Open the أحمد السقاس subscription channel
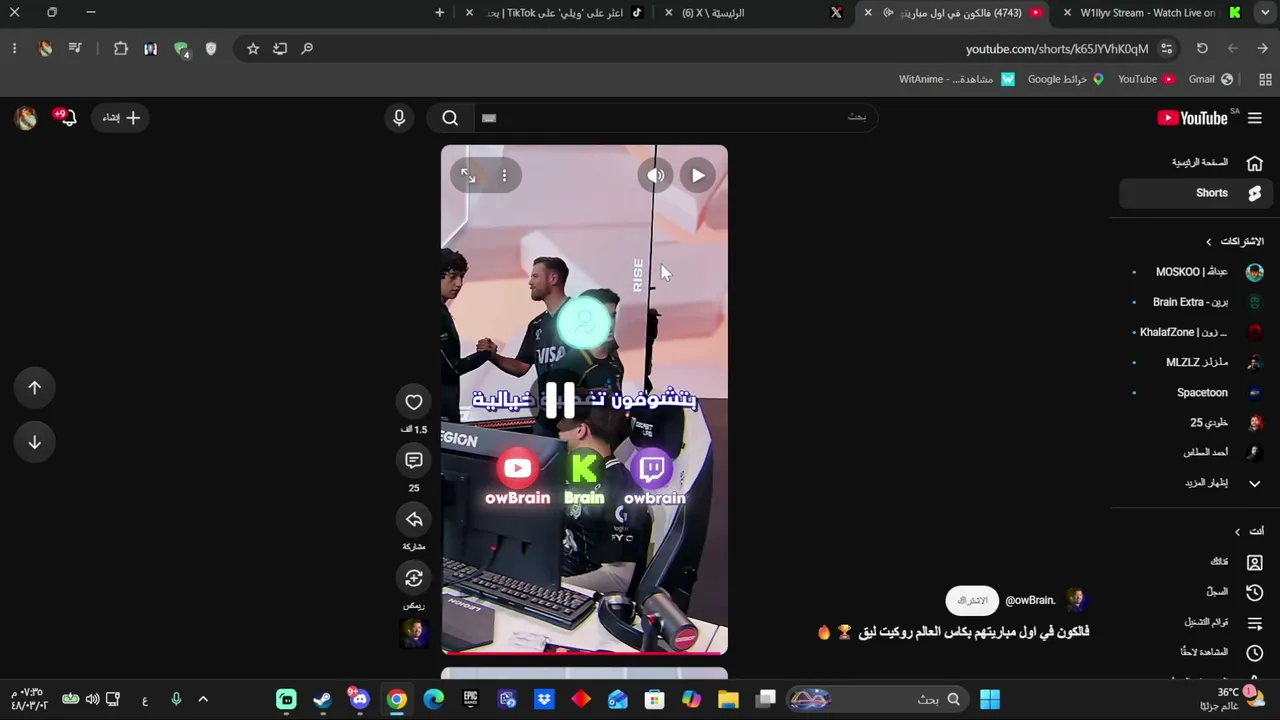 tap(1194, 453)
